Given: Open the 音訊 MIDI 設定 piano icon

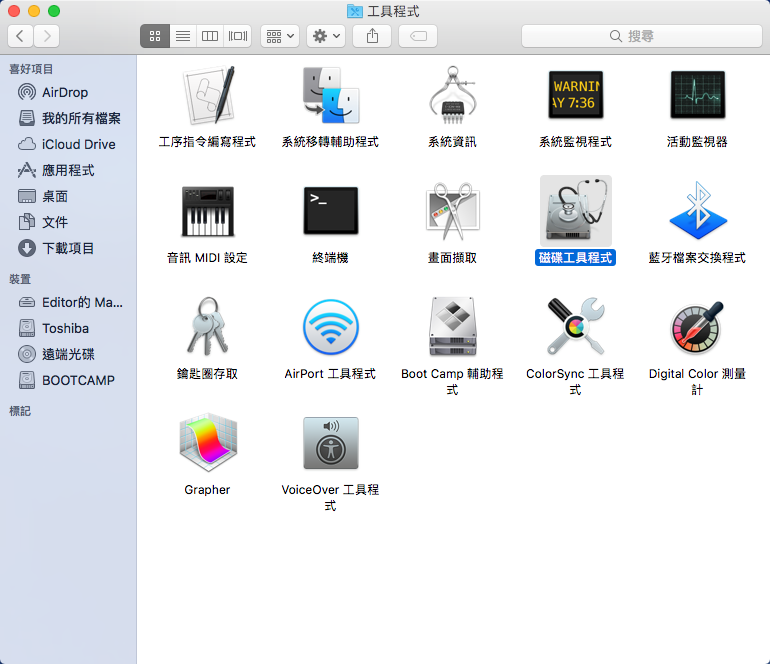Looking at the screenshot, I should [208, 211].
